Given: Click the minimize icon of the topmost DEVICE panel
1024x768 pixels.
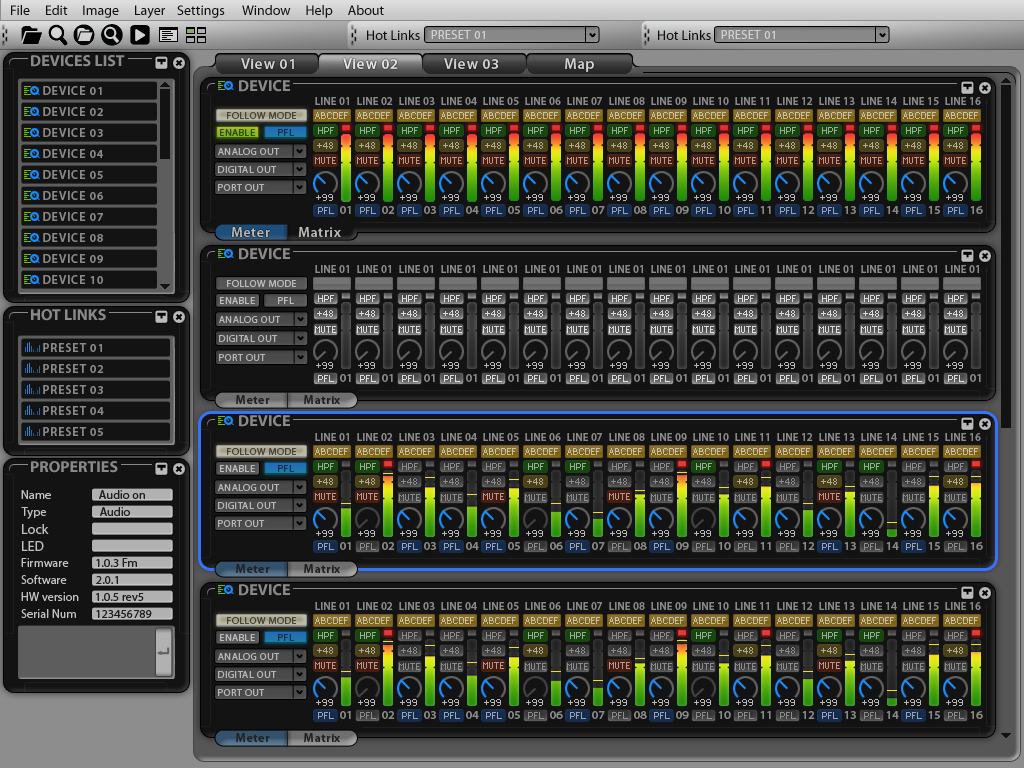Looking at the screenshot, I should tap(967, 88).
